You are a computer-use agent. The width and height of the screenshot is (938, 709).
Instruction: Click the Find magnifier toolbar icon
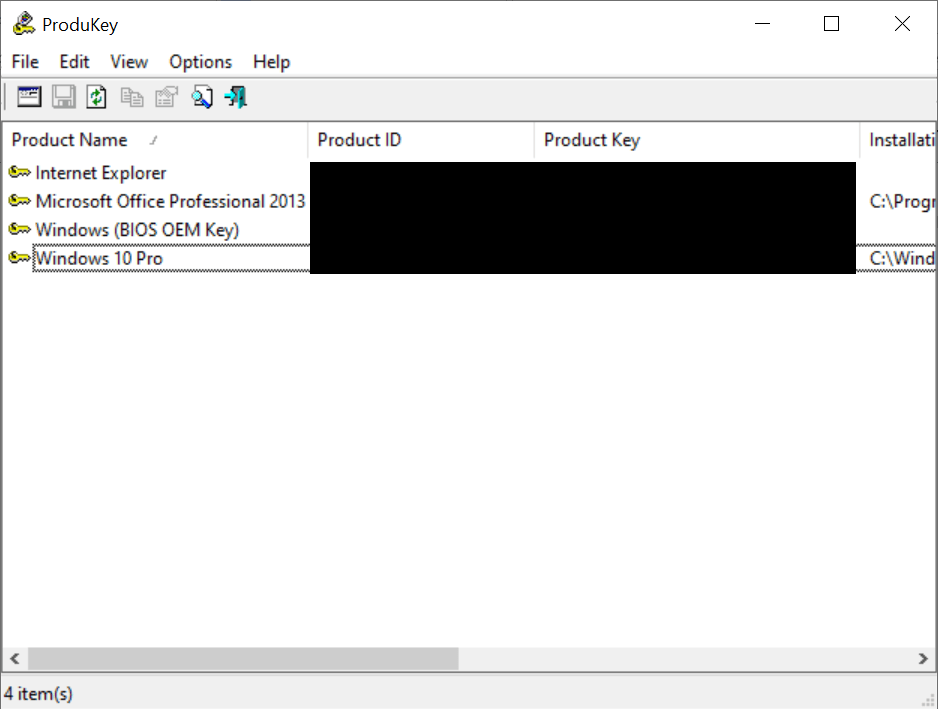coord(202,97)
